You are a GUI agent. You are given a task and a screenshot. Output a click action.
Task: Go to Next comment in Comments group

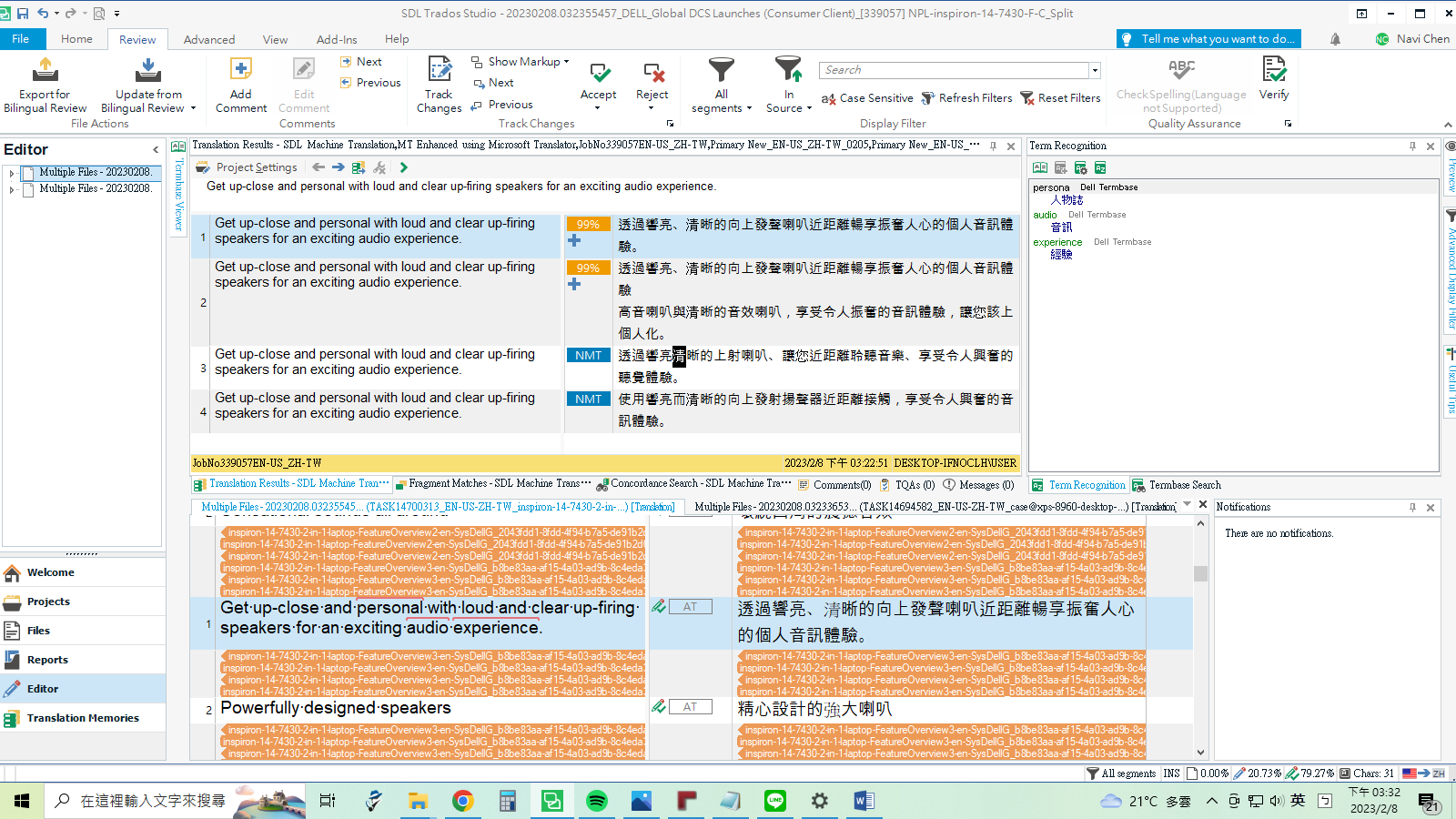361,62
